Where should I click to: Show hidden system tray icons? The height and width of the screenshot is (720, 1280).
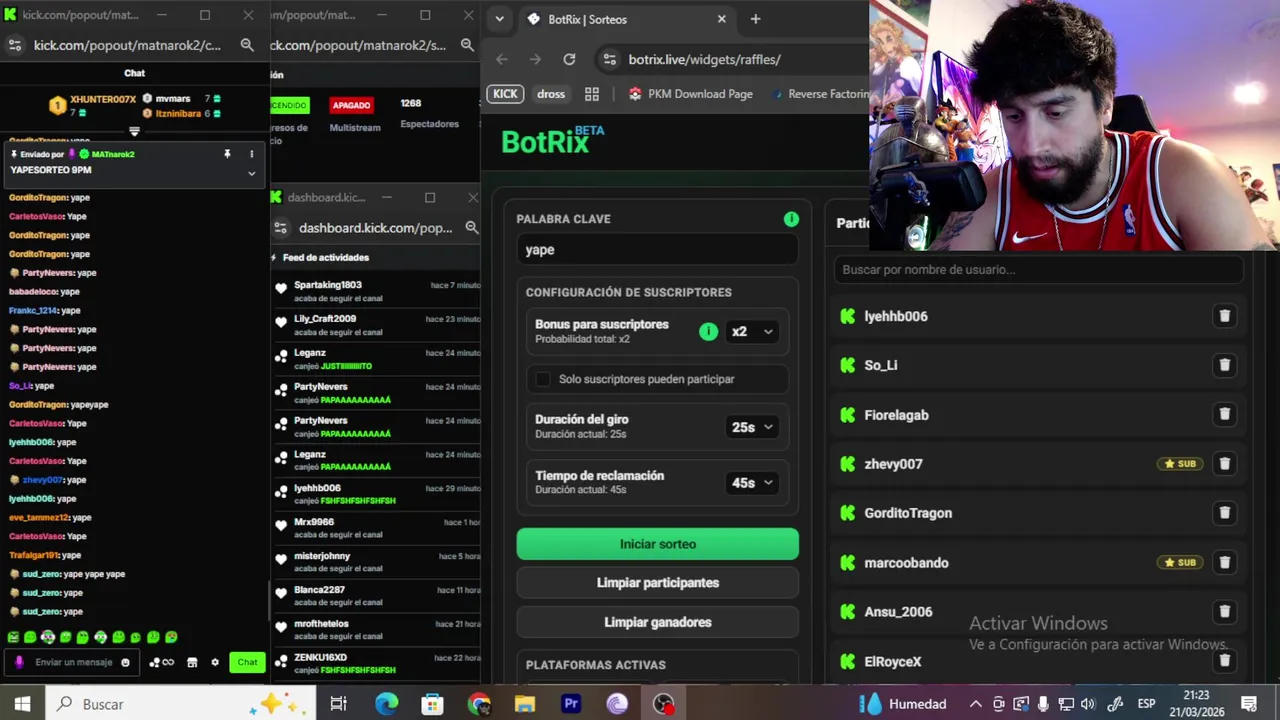(975, 704)
